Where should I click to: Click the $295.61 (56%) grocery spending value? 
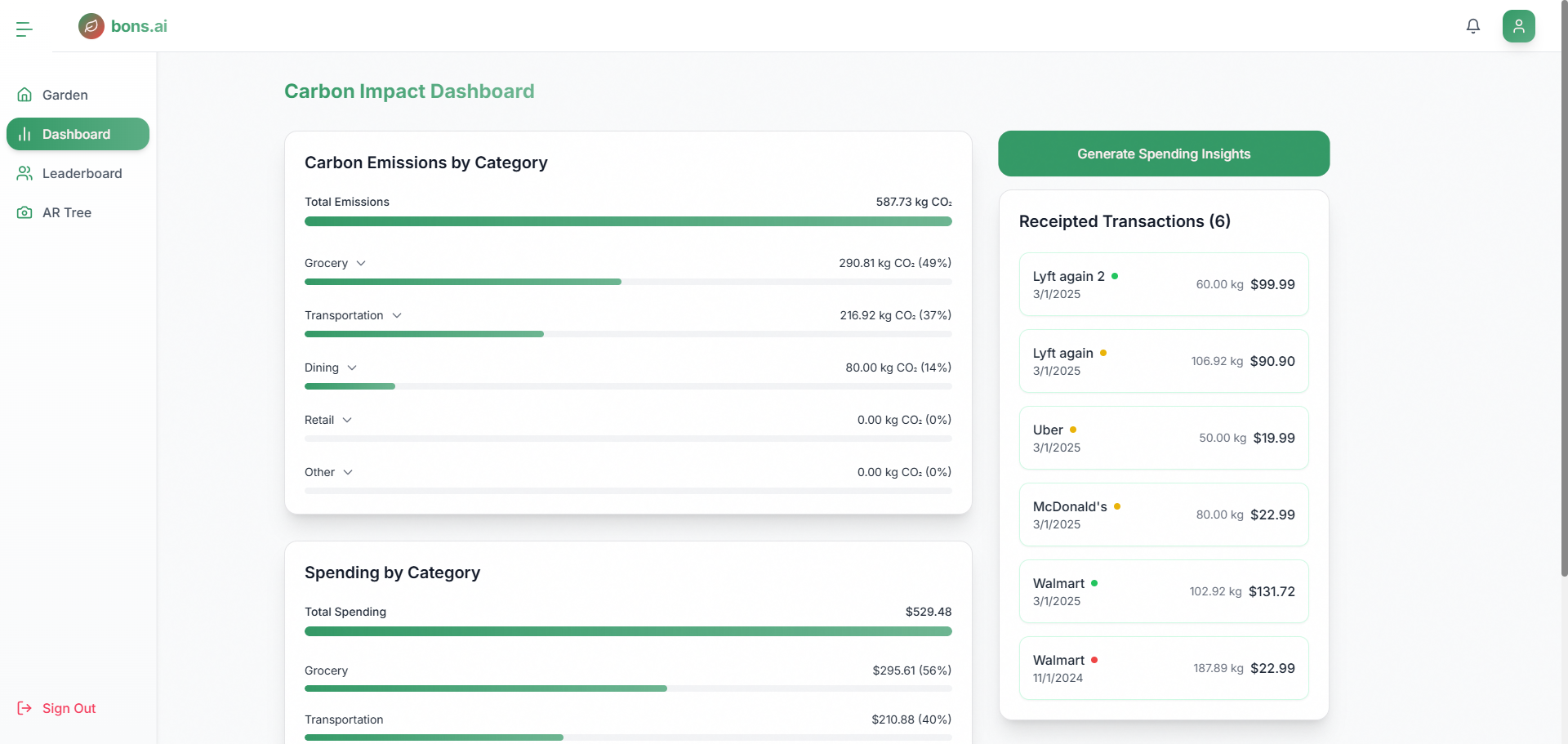[x=912, y=670]
